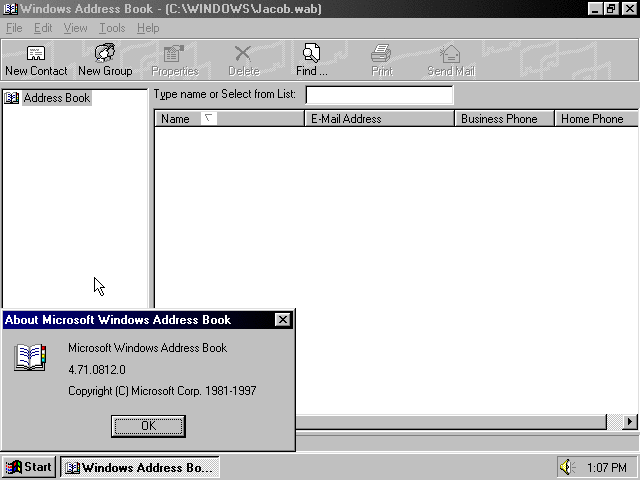Sort by Home Phone column header
Screen dimensions: 640x480
point(596,119)
